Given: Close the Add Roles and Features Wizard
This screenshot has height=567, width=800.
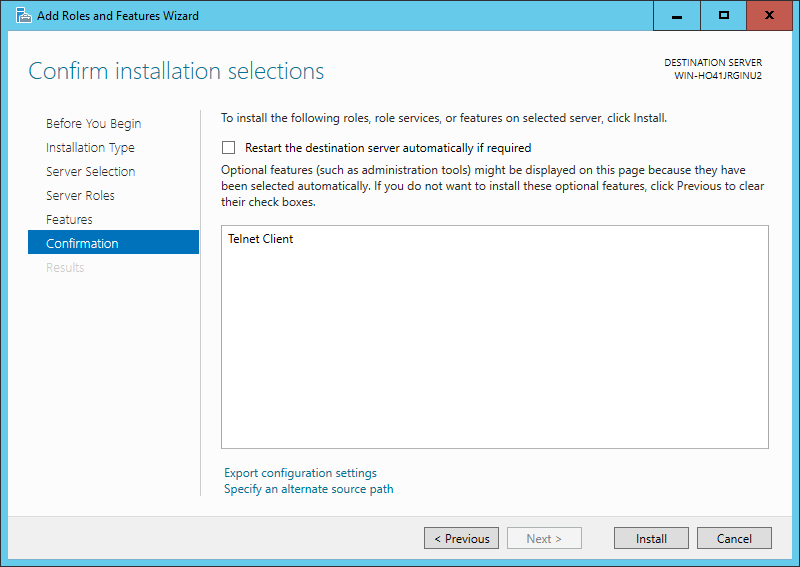Looking at the screenshot, I should click(769, 16).
